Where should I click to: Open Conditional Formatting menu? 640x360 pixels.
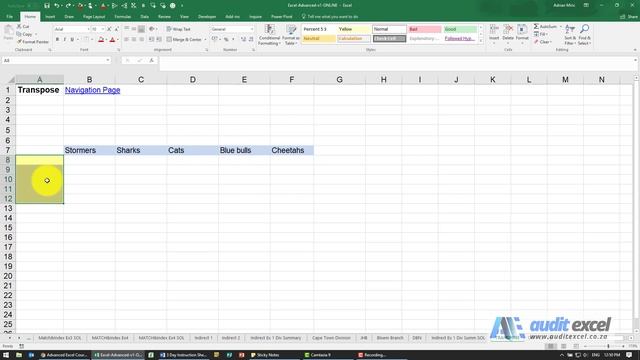[269, 35]
